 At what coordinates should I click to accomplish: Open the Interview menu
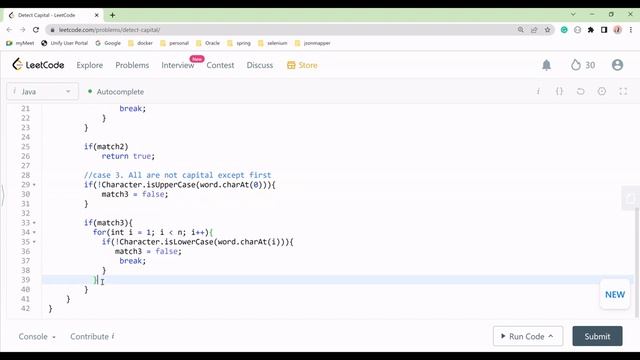[x=178, y=65]
